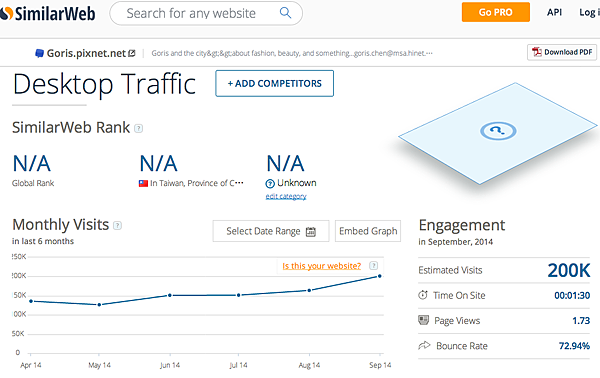Click the Go PRO button
The width and height of the screenshot is (600, 378).
click(496, 12)
